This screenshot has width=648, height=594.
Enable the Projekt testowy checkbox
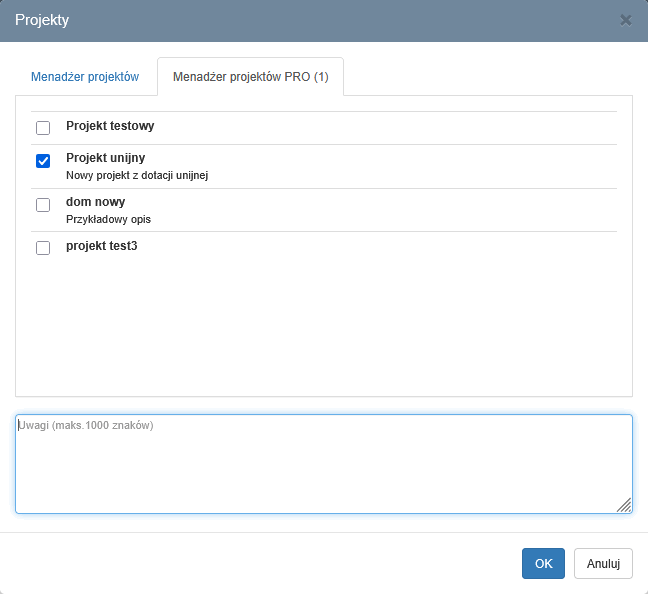(43, 128)
